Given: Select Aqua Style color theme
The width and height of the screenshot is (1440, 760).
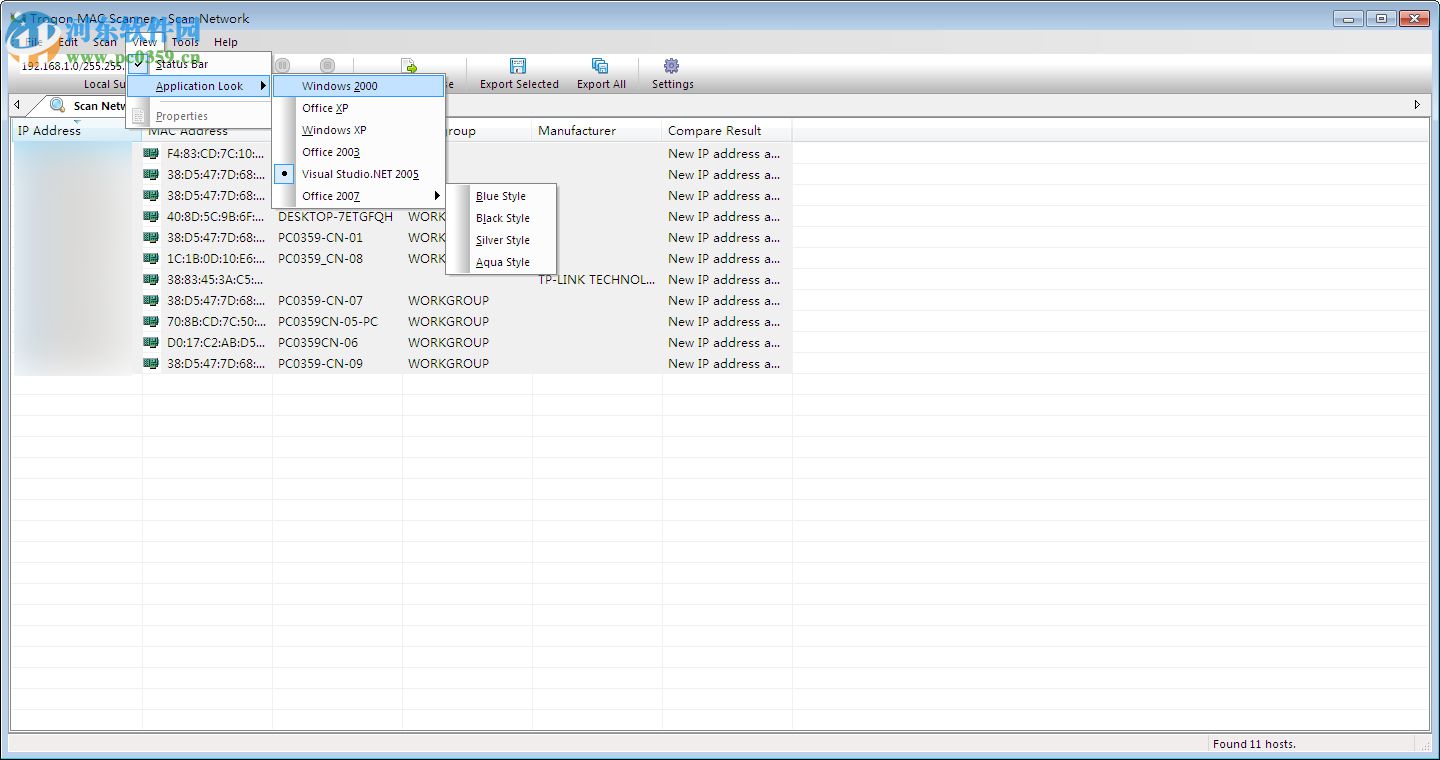Looking at the screenshot, I should pos(502,262).
